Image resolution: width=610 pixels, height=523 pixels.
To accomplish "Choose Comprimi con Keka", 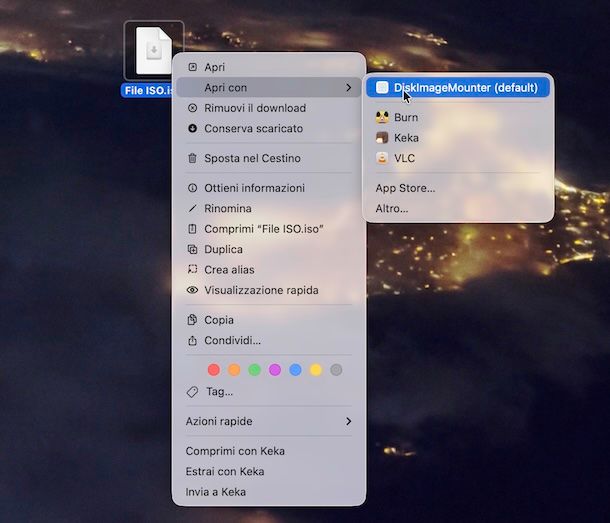I will pyautogui.click(x=269, y=451).
